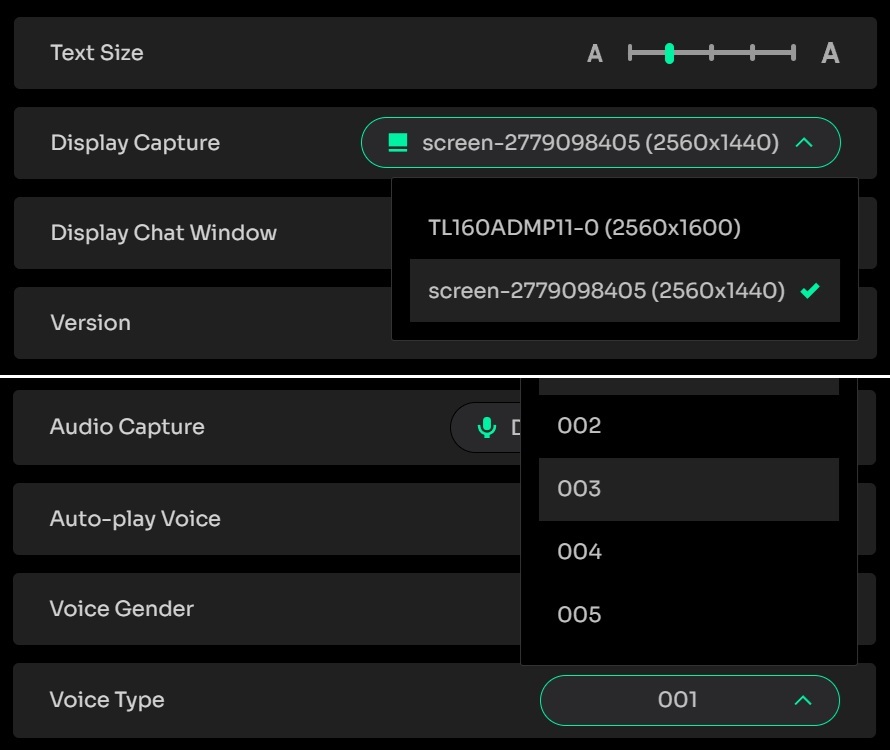Set Text Size to the third tick mark
The height and width of the screenshot is (750, 890).
(x=711, y=53)
